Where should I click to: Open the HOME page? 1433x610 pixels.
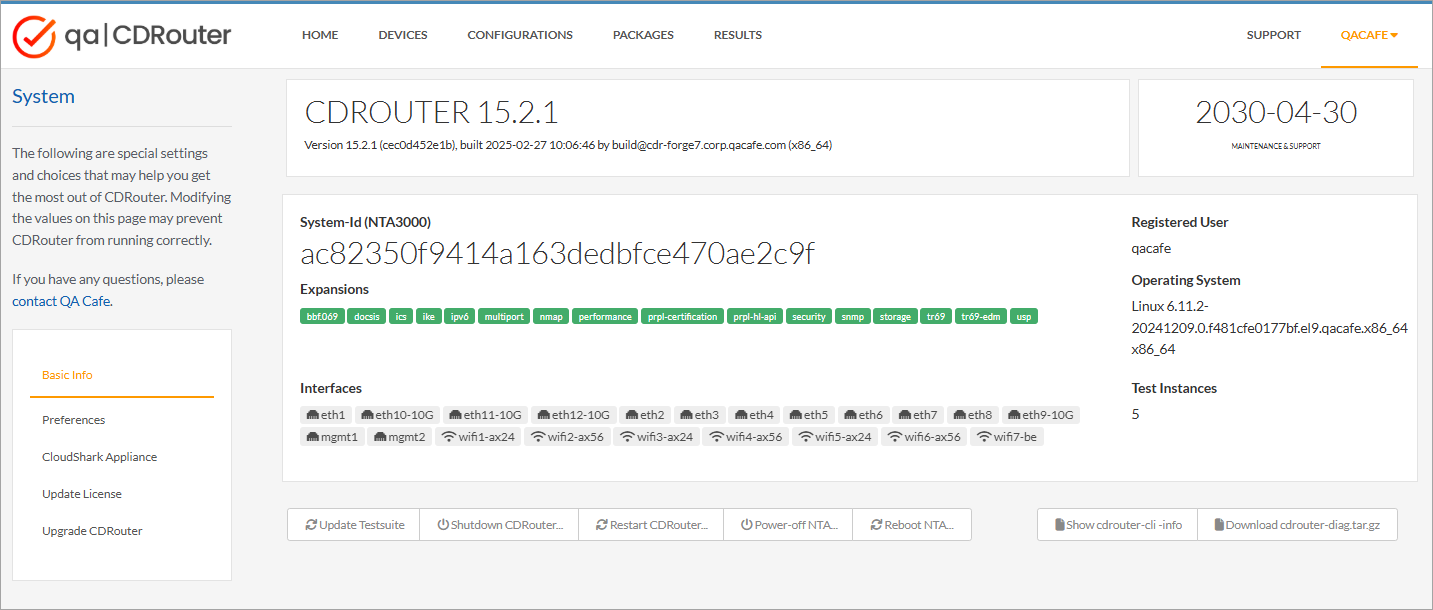[x=320, y=35]
